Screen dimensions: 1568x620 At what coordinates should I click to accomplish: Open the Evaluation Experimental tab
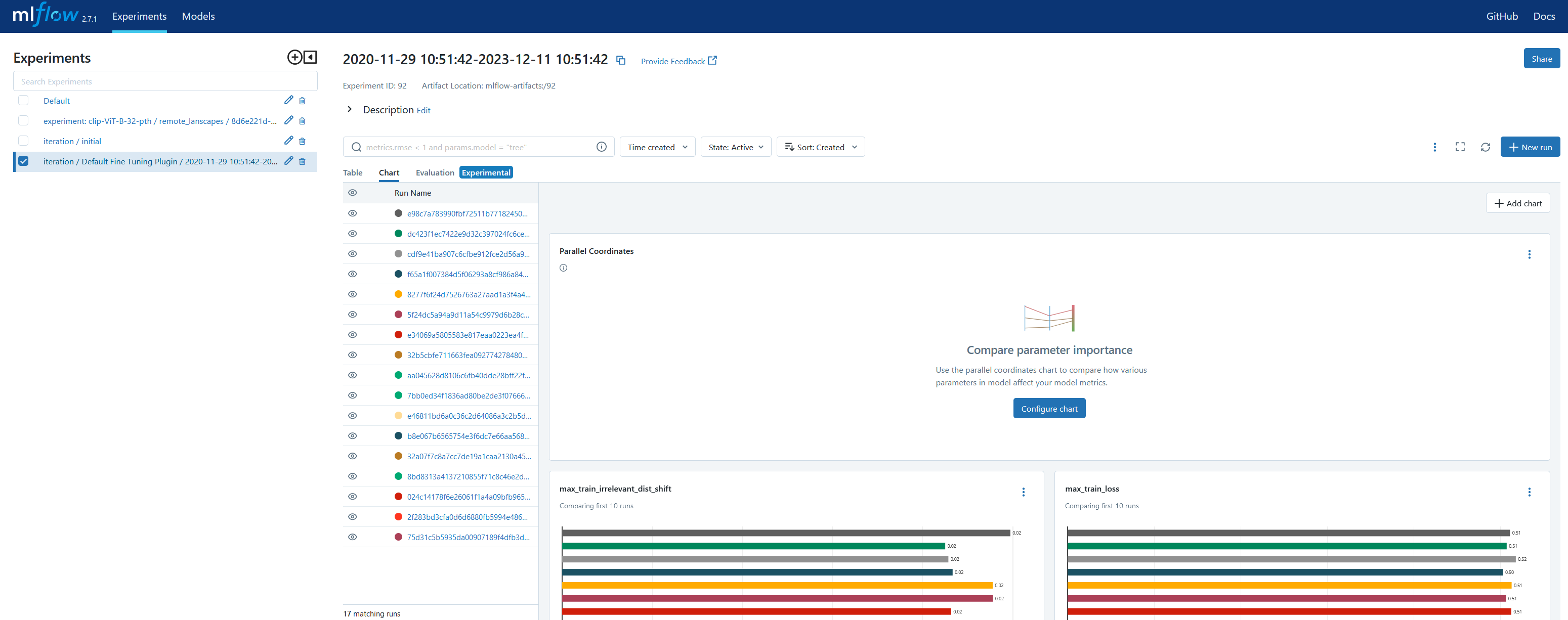click(x=464, y=173)
